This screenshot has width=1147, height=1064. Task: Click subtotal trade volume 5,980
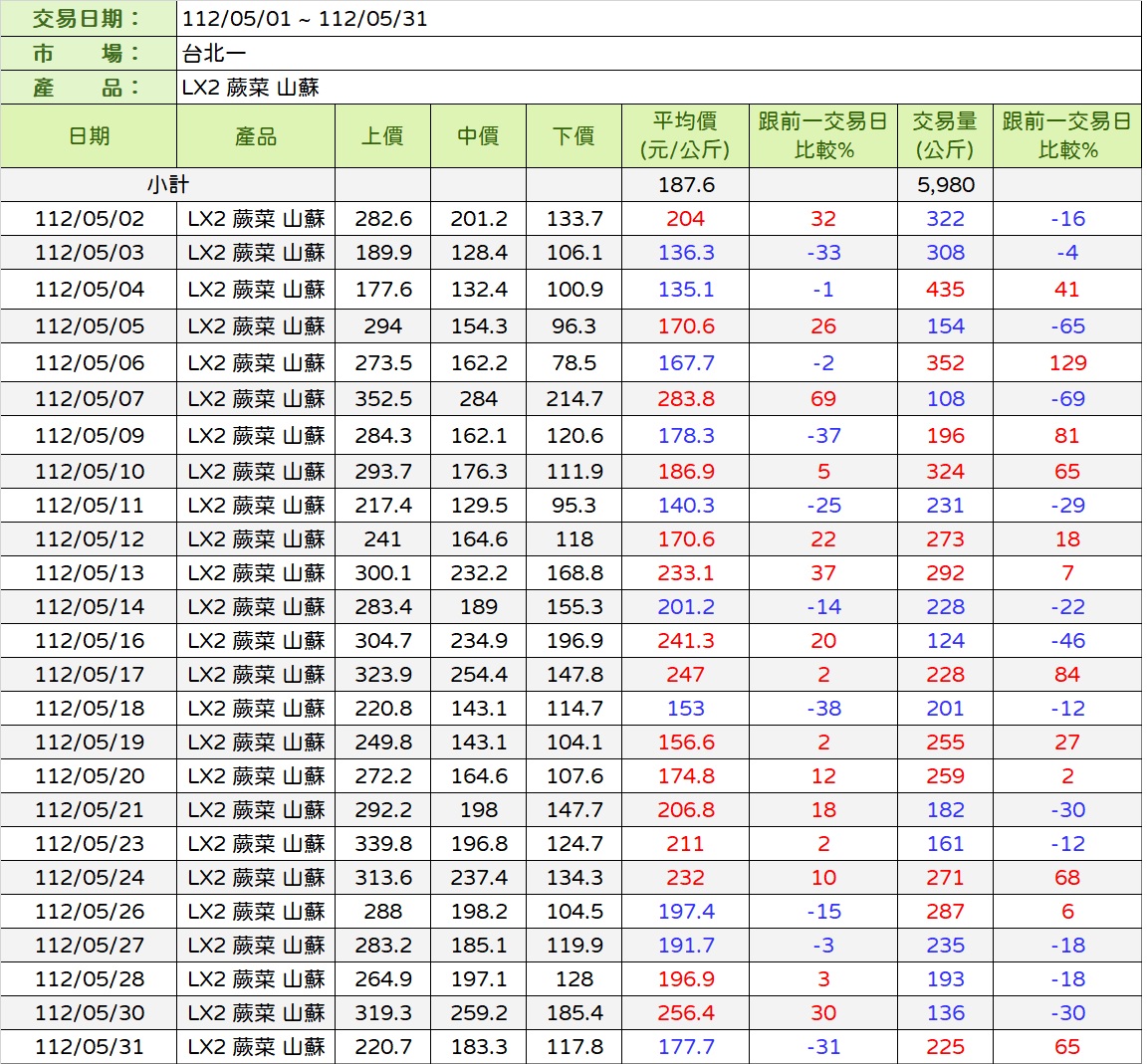coord(945,185)
